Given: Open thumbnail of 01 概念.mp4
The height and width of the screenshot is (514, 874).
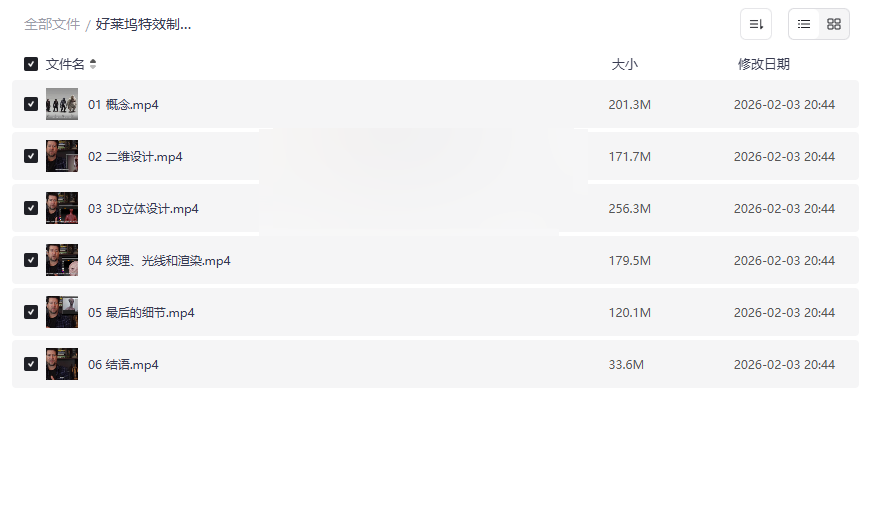Looking at the screenshot, I should [x=62, y=104].
